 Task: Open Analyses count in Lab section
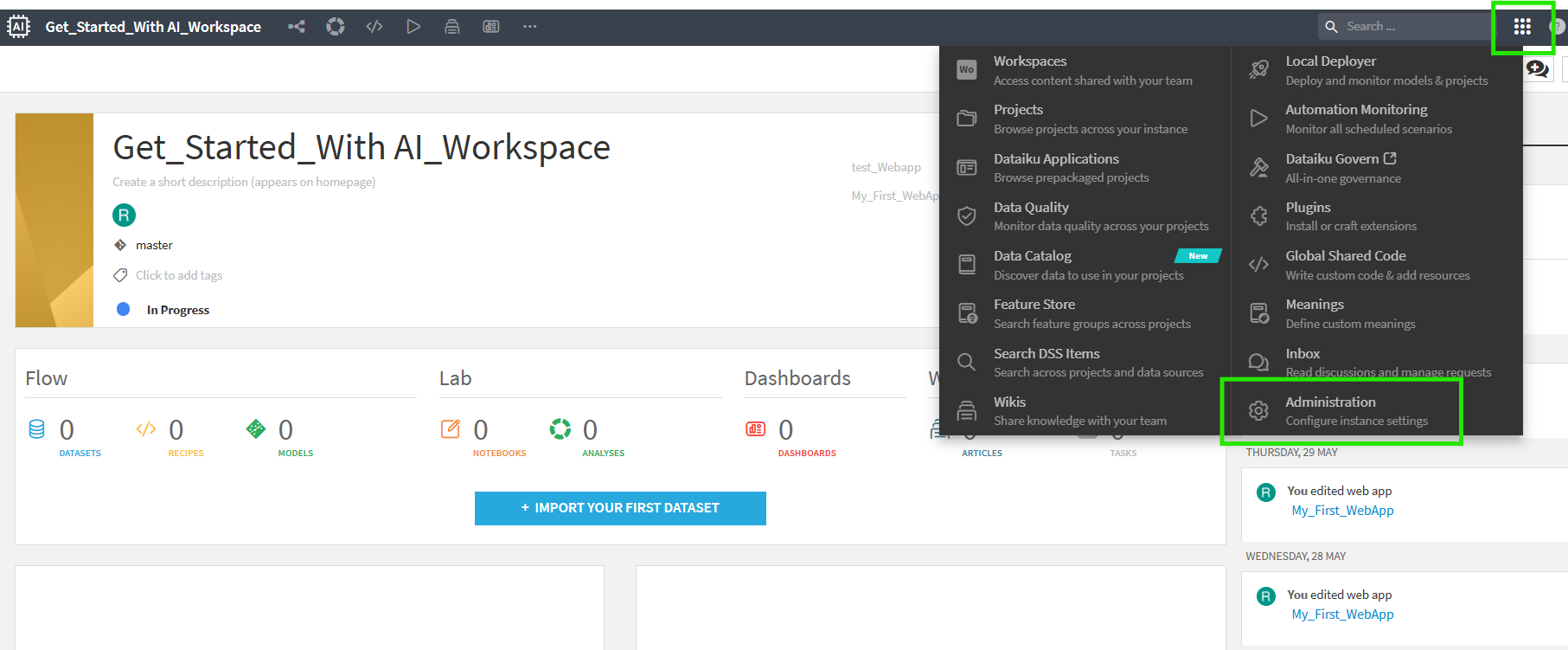pos(587,437)
